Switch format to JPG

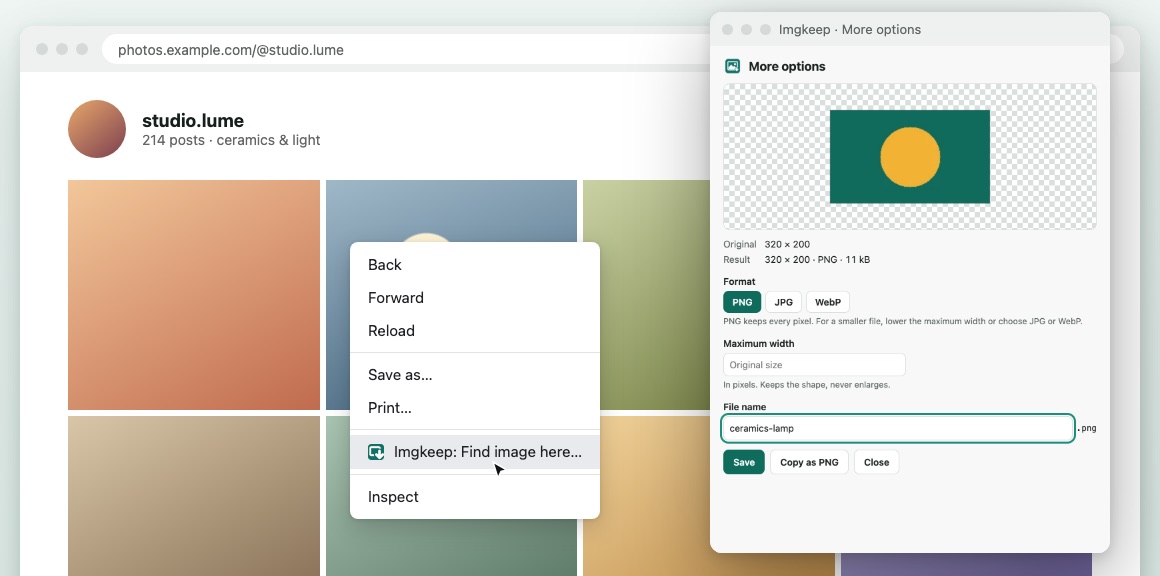pos(783,302)
